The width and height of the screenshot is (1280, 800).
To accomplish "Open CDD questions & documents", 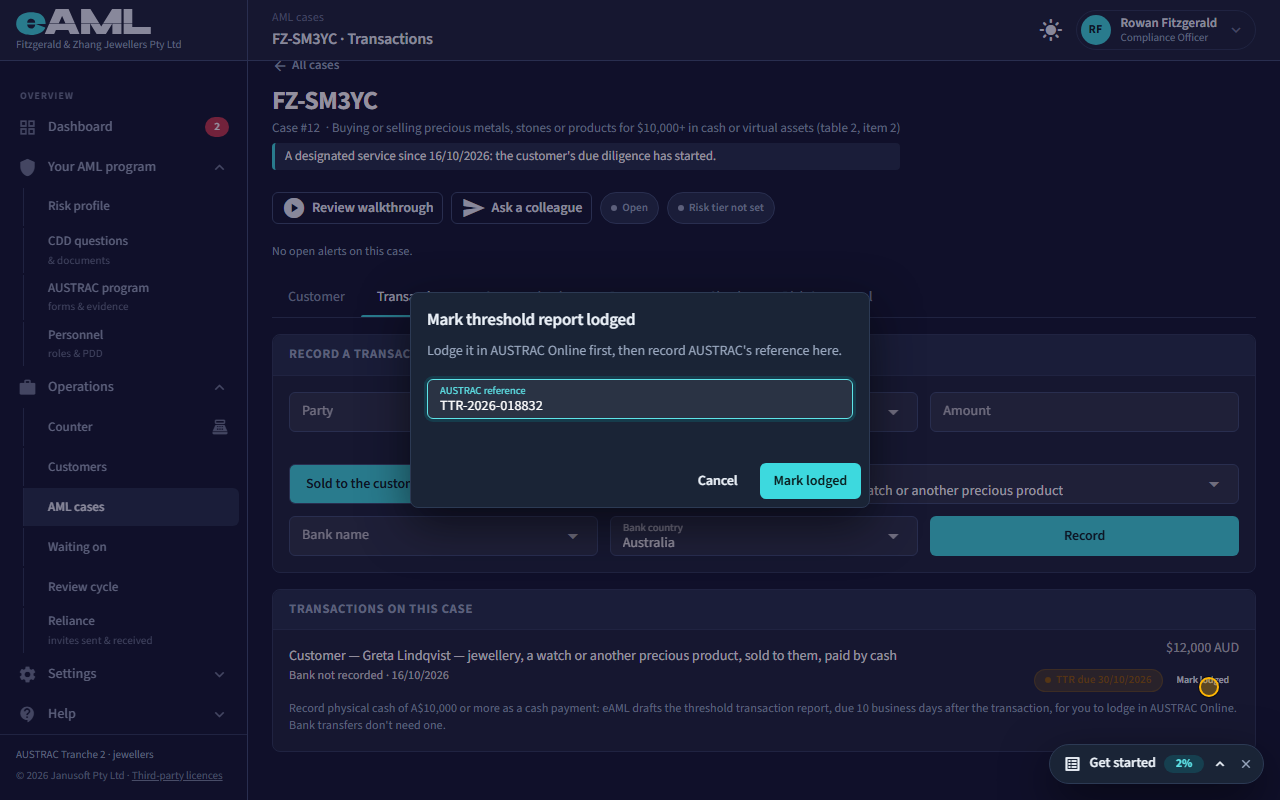I will (88, 249).
